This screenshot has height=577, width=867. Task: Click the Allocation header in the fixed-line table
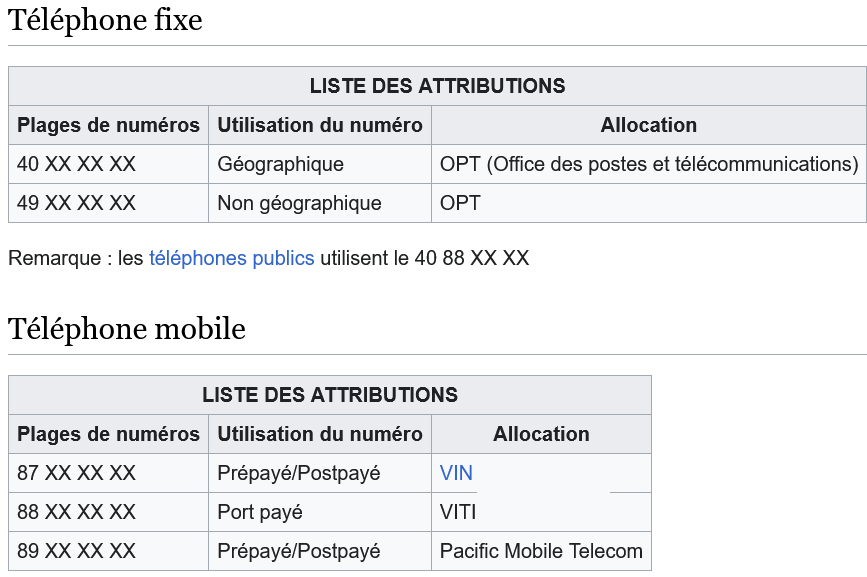pos(649,125)
